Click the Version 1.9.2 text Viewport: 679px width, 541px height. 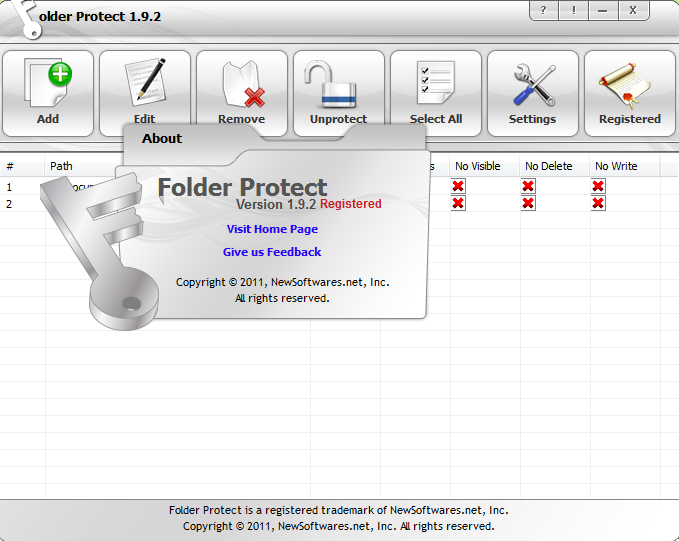pos(276,204)
